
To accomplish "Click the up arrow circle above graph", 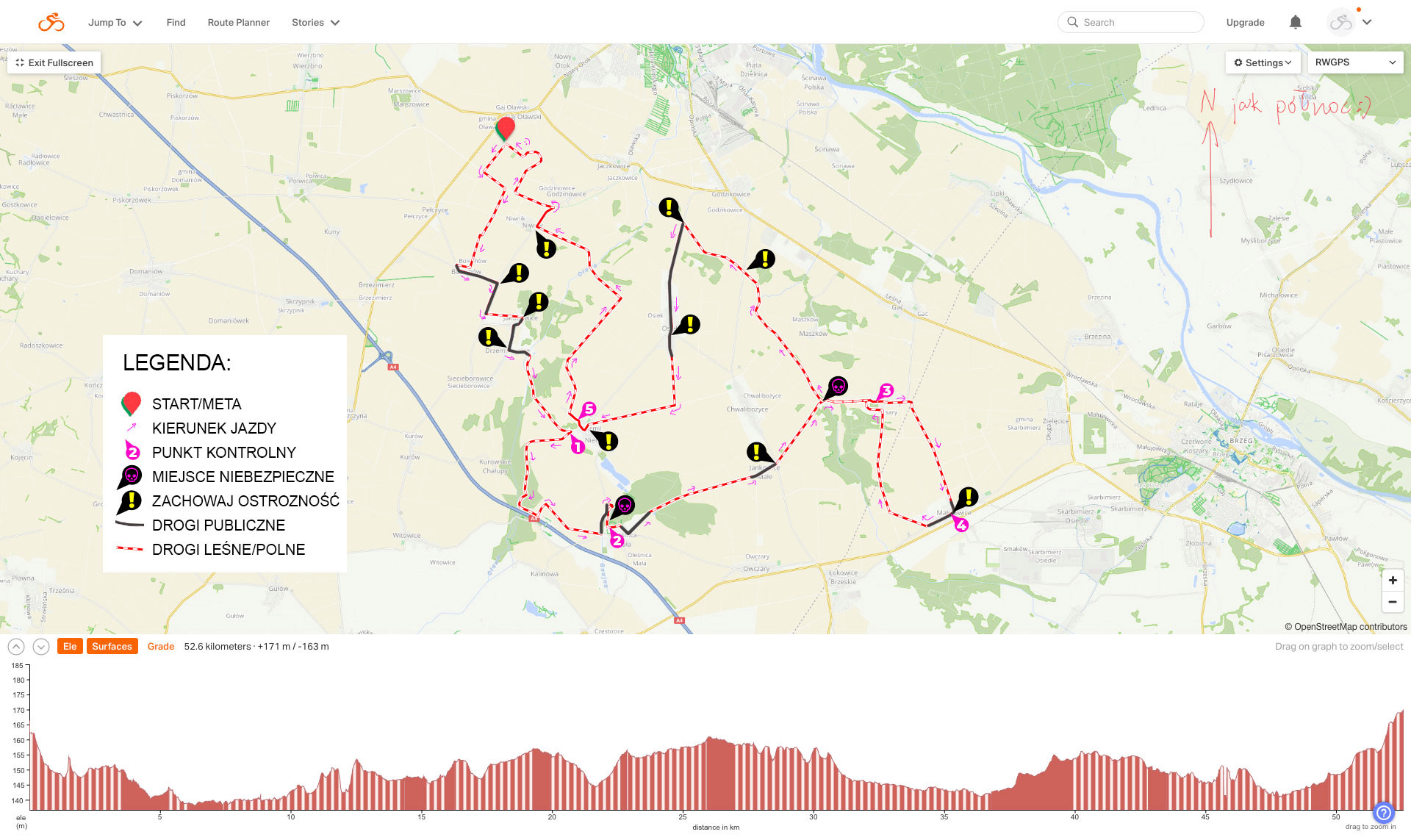I will click(x=16, y=647).
